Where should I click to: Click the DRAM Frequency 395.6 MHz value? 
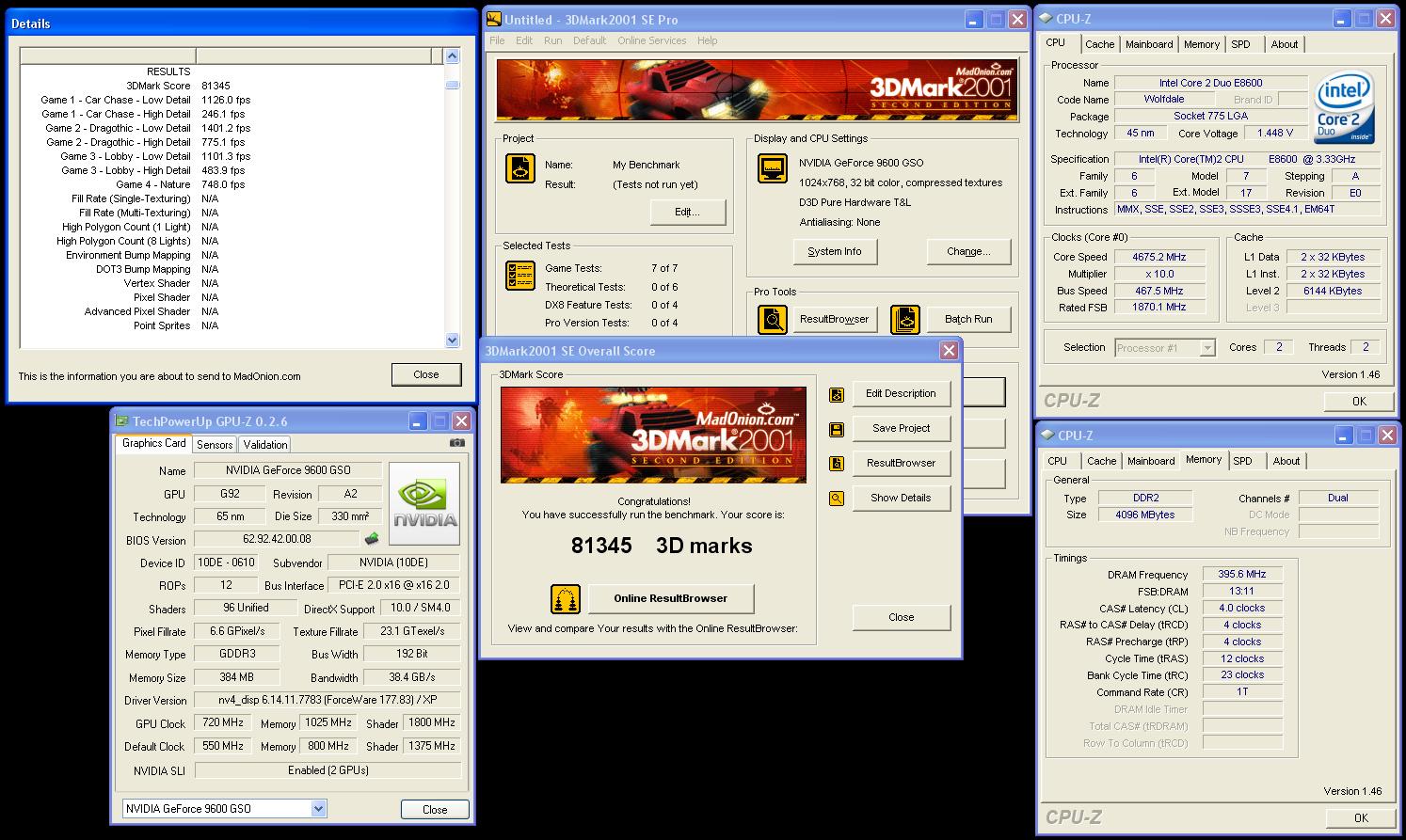(x=1242, y=574)
